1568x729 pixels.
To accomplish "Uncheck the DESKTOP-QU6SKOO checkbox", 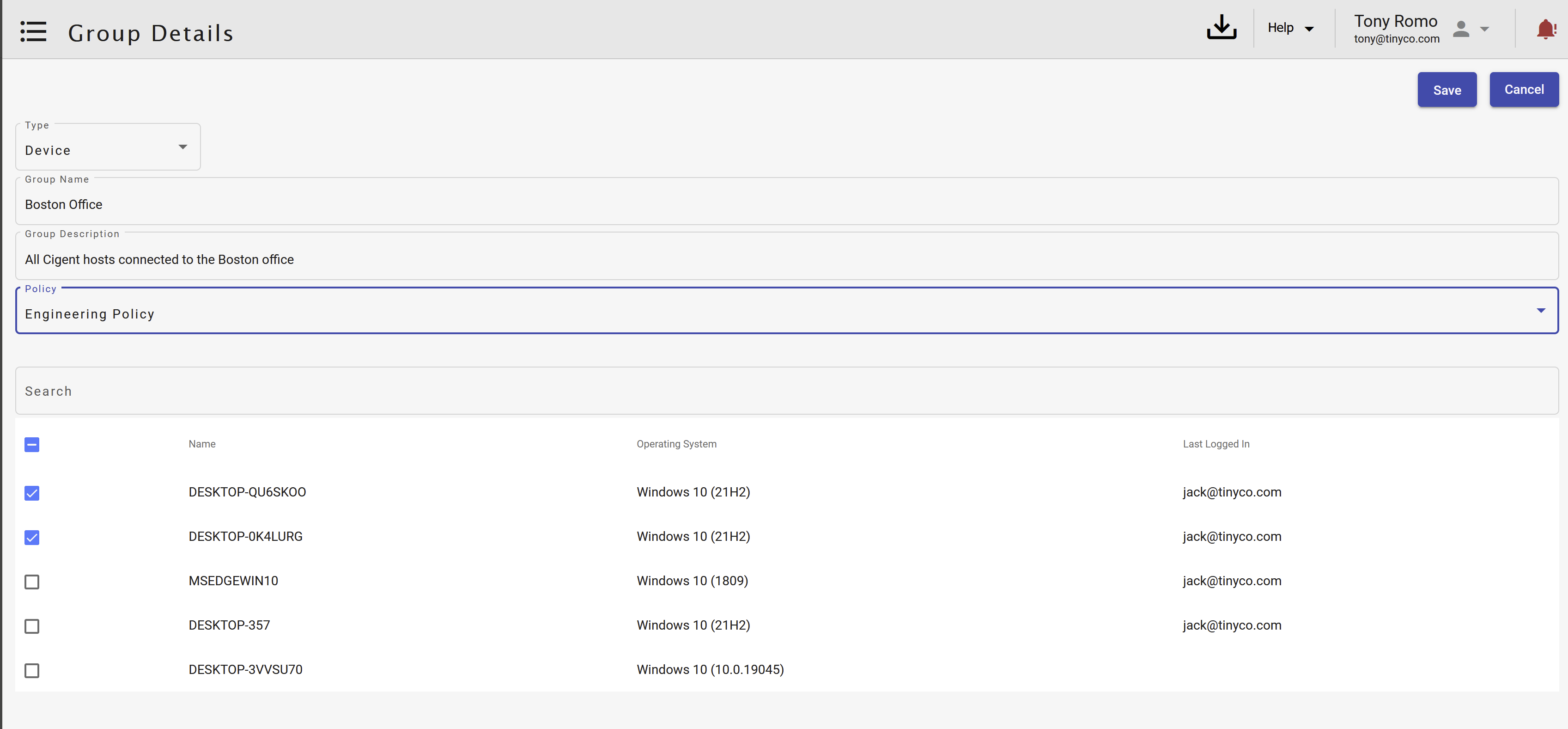I will coord(32,493).
